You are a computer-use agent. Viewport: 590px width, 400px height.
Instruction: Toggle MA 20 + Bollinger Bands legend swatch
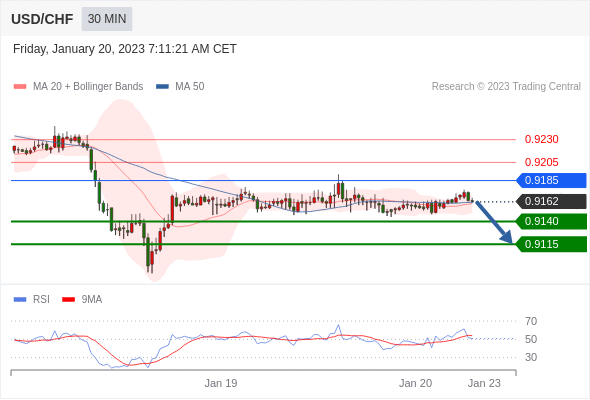point(20,87)
